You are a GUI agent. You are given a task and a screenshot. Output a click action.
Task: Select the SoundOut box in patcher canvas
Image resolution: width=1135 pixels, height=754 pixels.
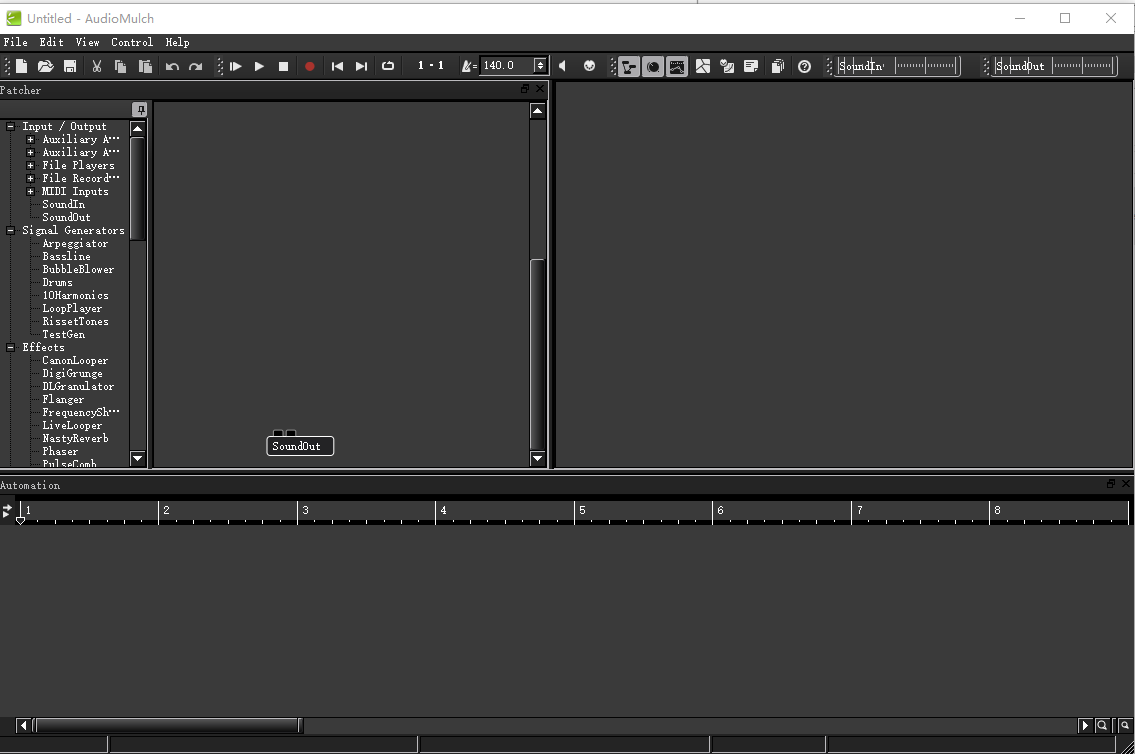coord(300,446)
